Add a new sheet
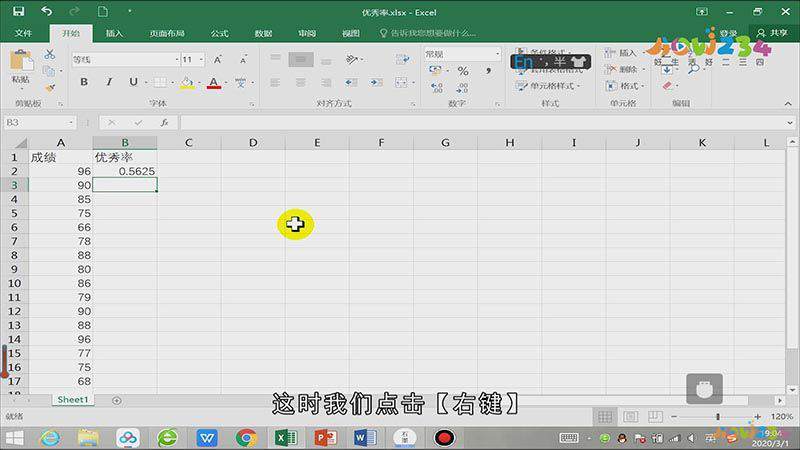The width and height of the screenshot is (800, 450). (x=116, y=401)
